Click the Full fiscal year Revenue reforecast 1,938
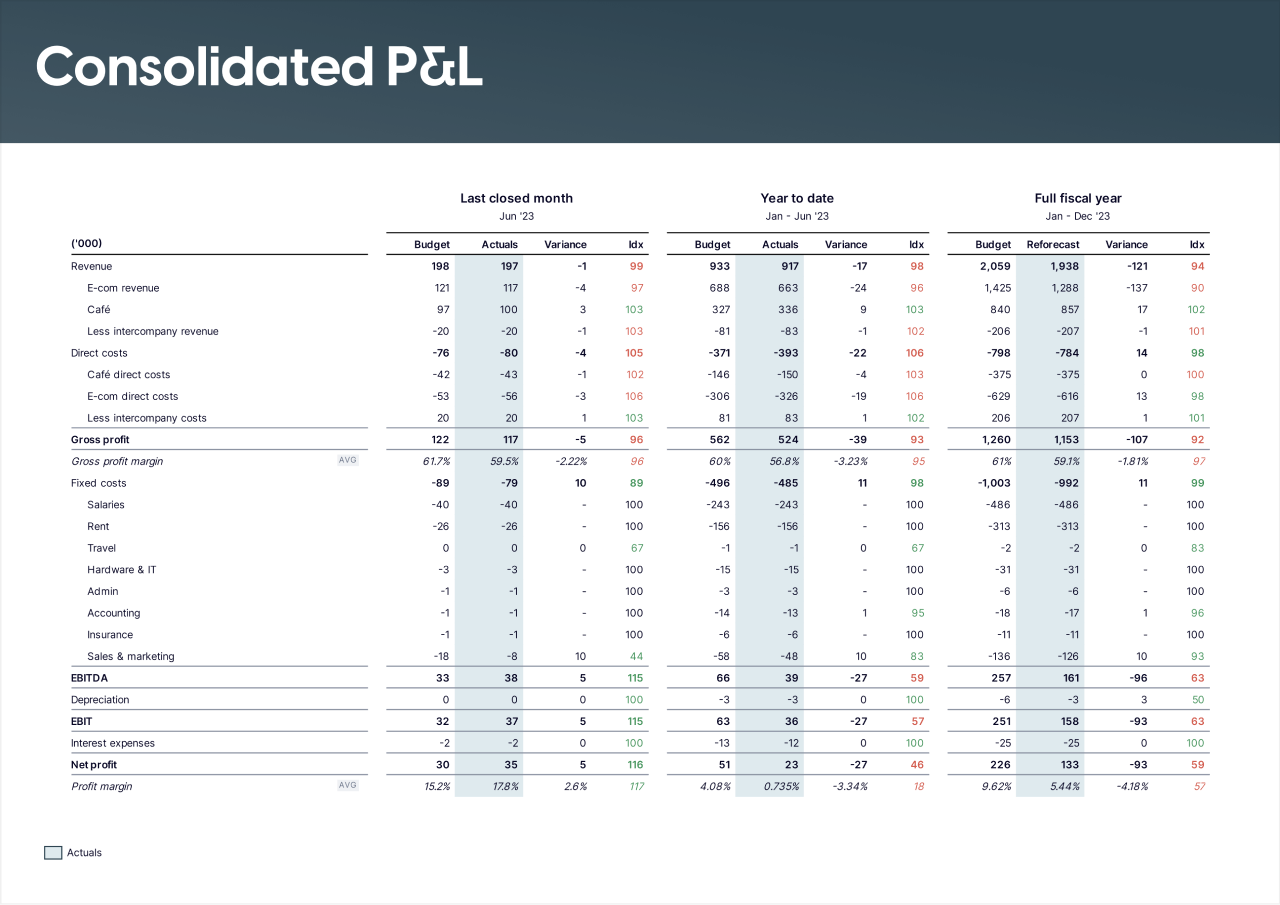This screenshot has width=1280, height=905. (x=1063, y=267)
